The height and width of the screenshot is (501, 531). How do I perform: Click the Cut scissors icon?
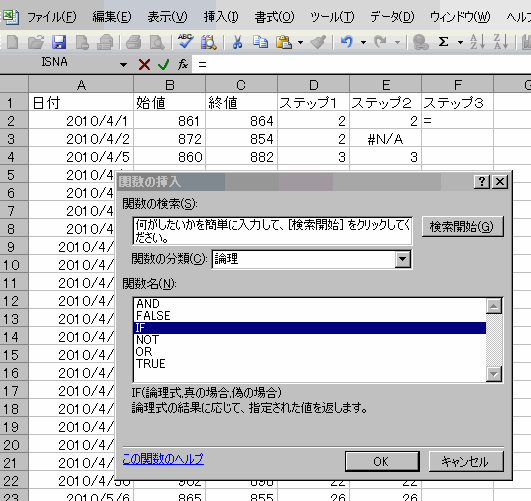tap(237, 42)
